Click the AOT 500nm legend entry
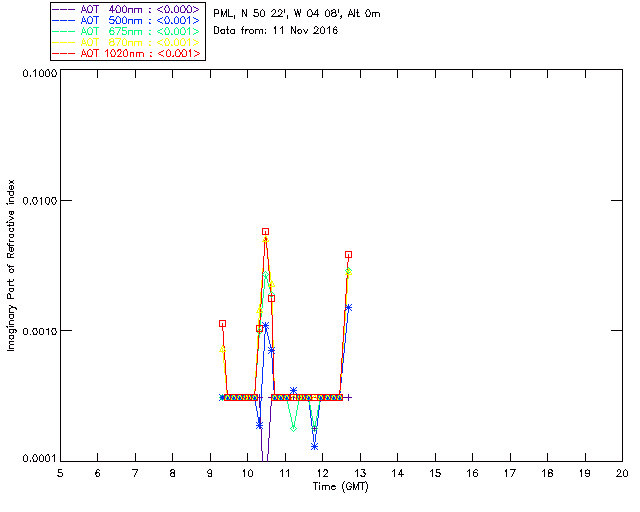The height and width of the screenshot is (512, 640). 127,20
